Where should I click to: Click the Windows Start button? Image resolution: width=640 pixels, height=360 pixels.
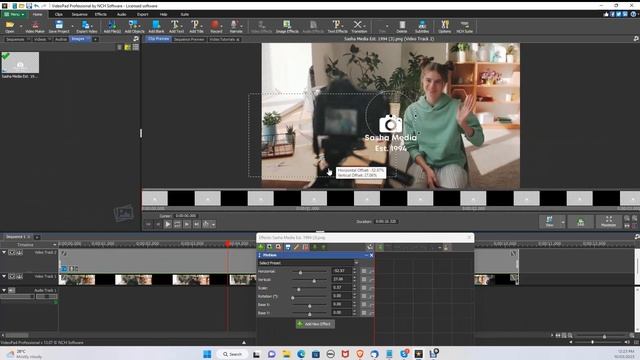207,354
